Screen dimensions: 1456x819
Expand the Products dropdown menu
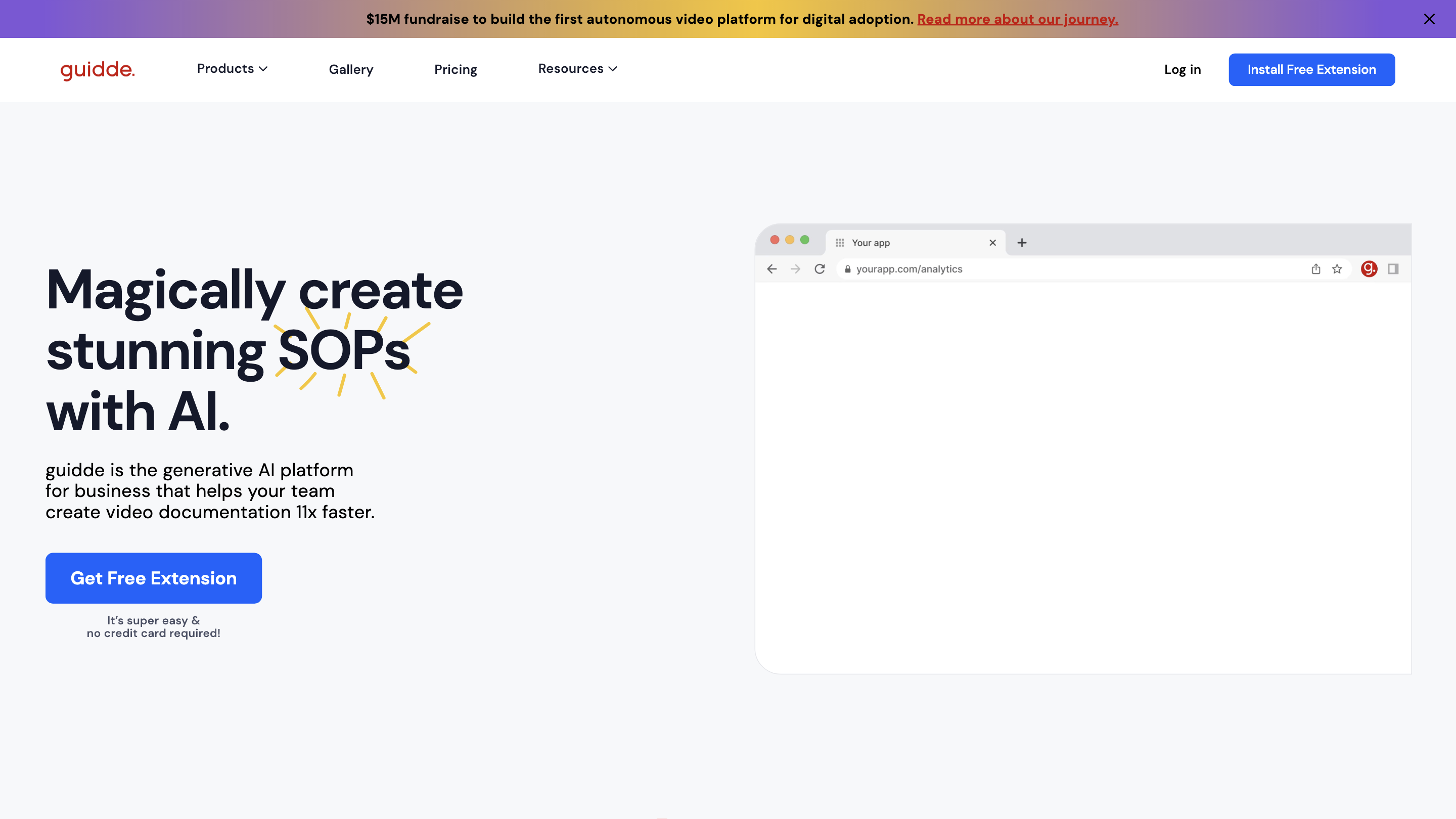[x=232, y=69]
